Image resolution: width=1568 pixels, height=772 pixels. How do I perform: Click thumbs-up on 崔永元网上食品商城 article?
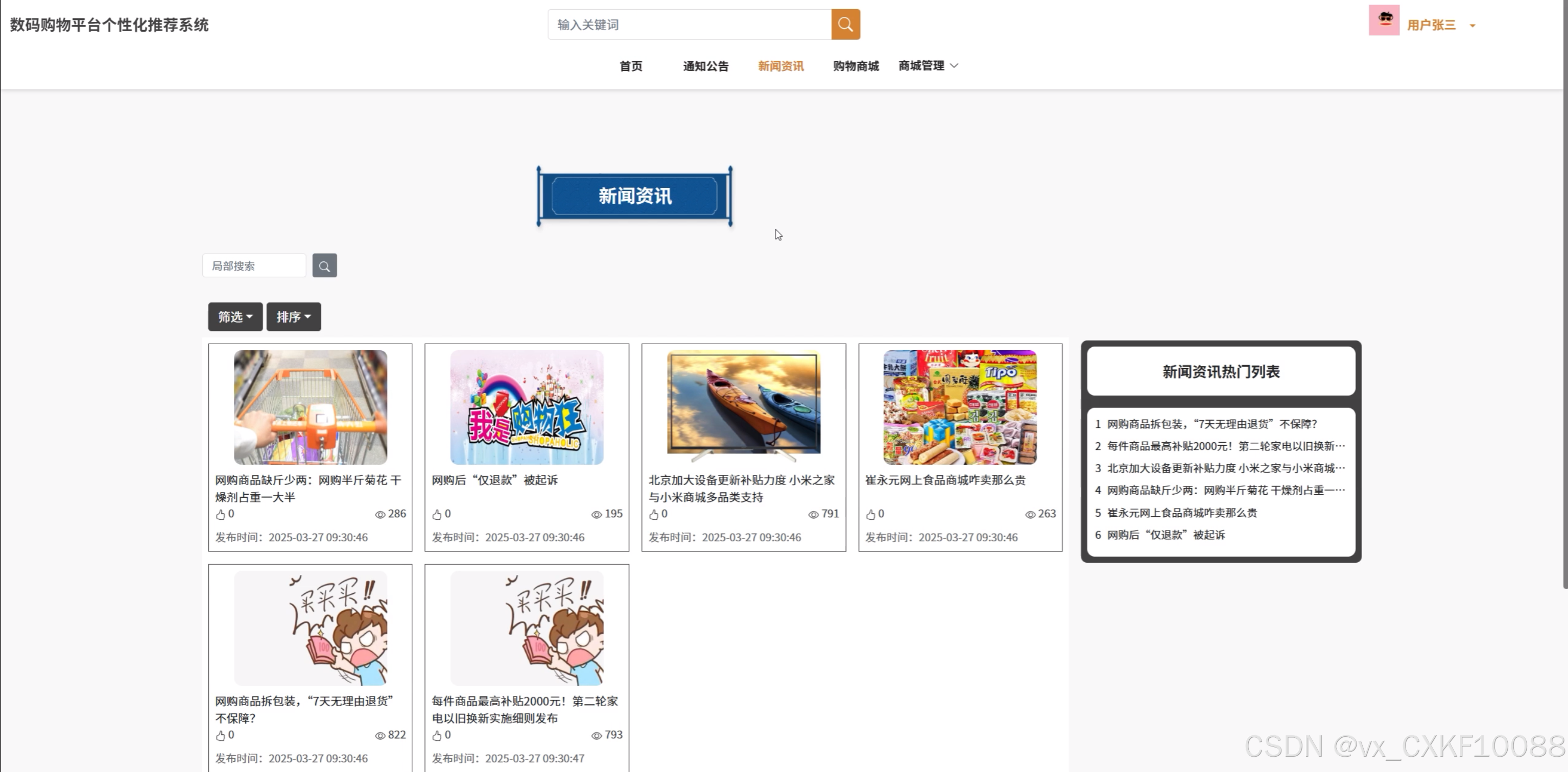tap(870, 515)
